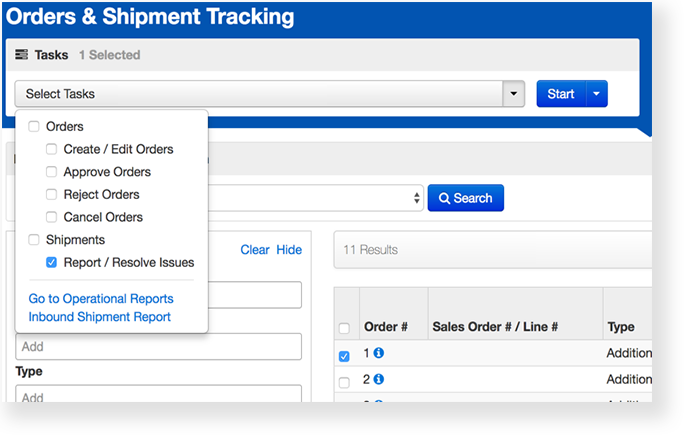Viewport: 694px width, 438px height.
Task: Uncheck Report / Resolve Issues checkbox
Action: tap(52, 263)
